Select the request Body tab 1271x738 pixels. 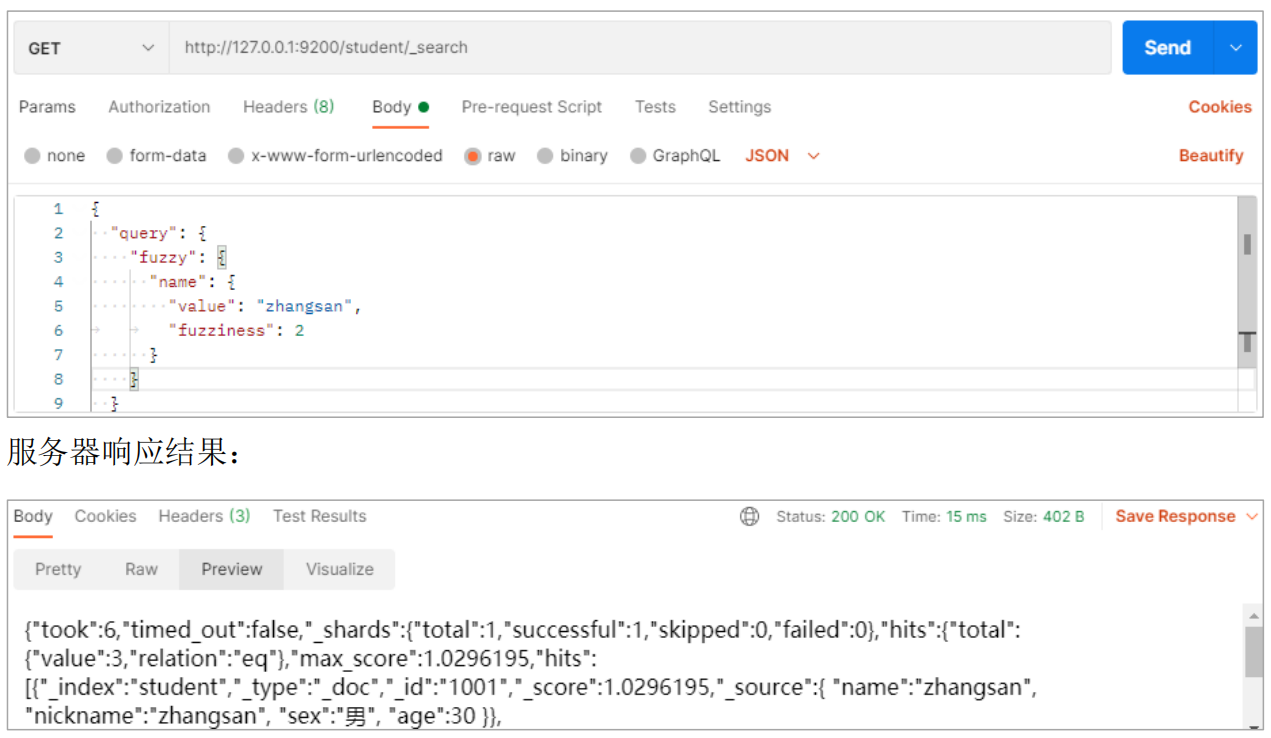pyautogui.click(x=400, y=107)
